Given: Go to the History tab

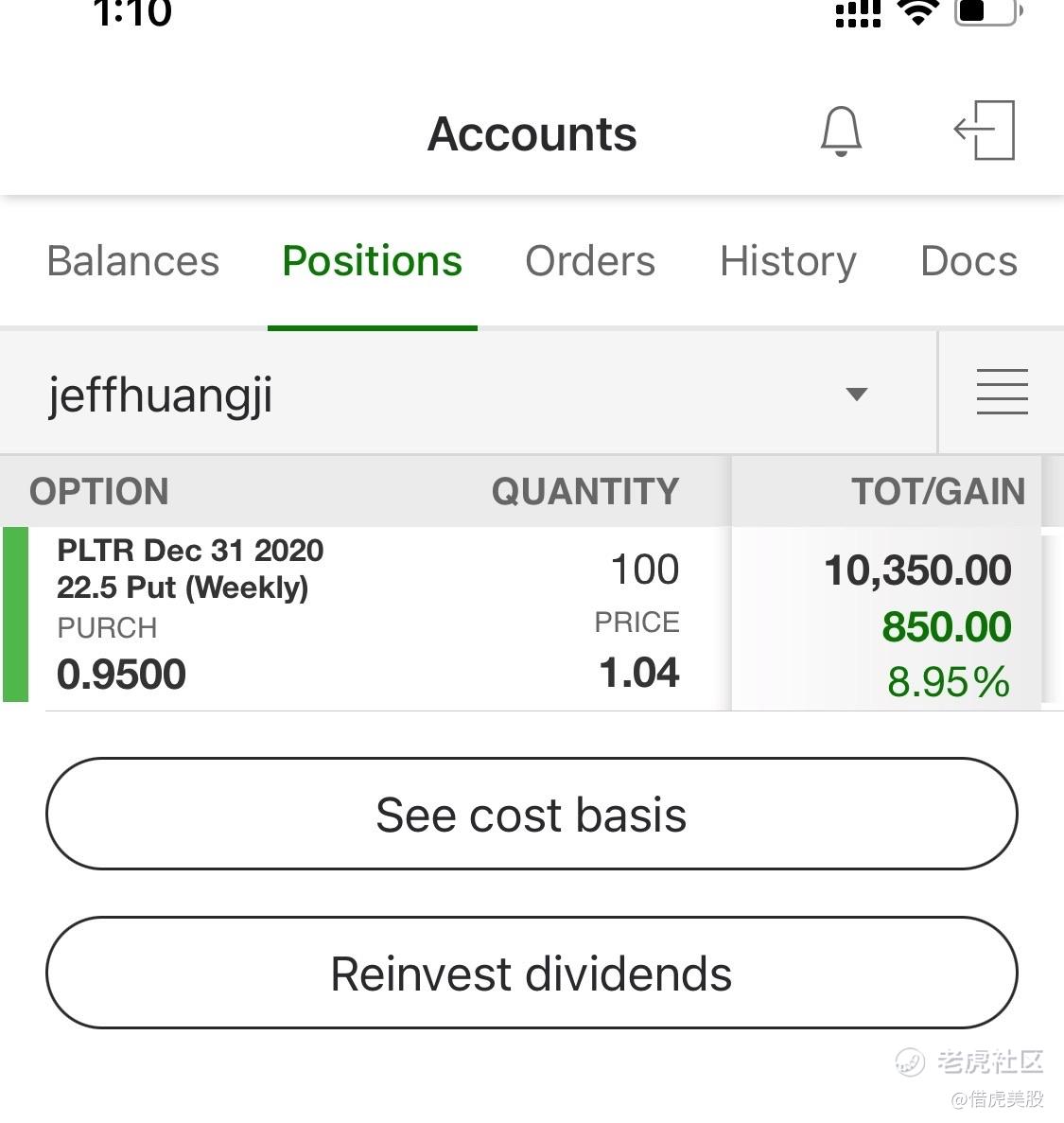Looking at the screenshot, I should [788, 261].
